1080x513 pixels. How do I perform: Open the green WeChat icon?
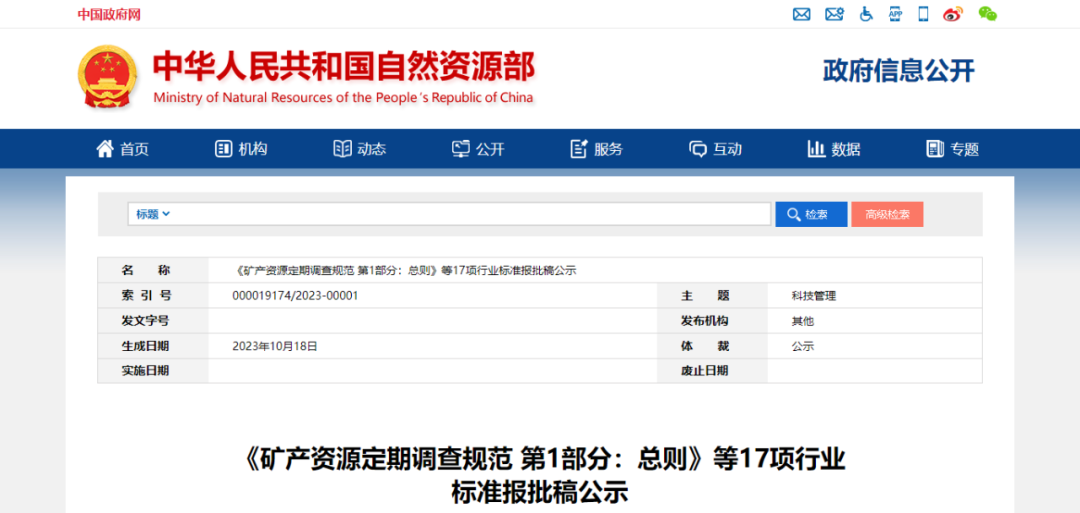pos(988,14)
